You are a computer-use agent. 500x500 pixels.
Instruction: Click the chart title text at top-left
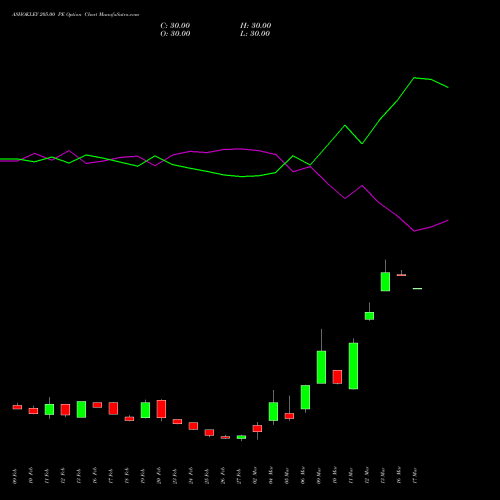[x=76, y=15]
